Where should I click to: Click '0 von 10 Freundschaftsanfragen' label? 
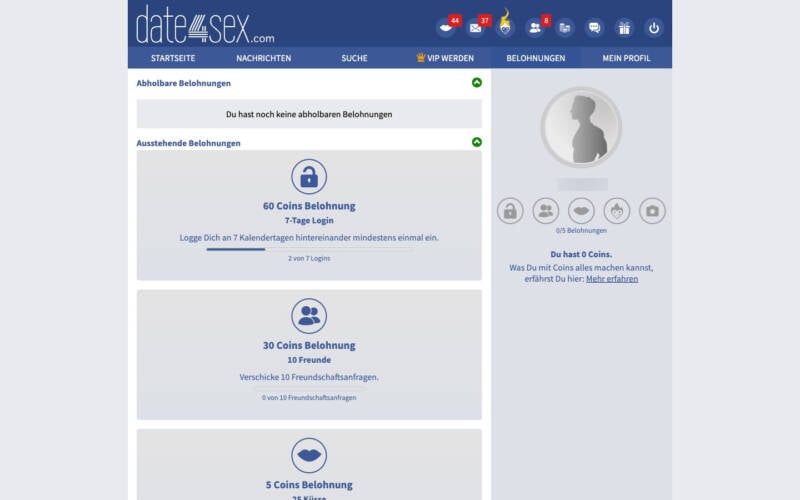(x=309, y=398)
